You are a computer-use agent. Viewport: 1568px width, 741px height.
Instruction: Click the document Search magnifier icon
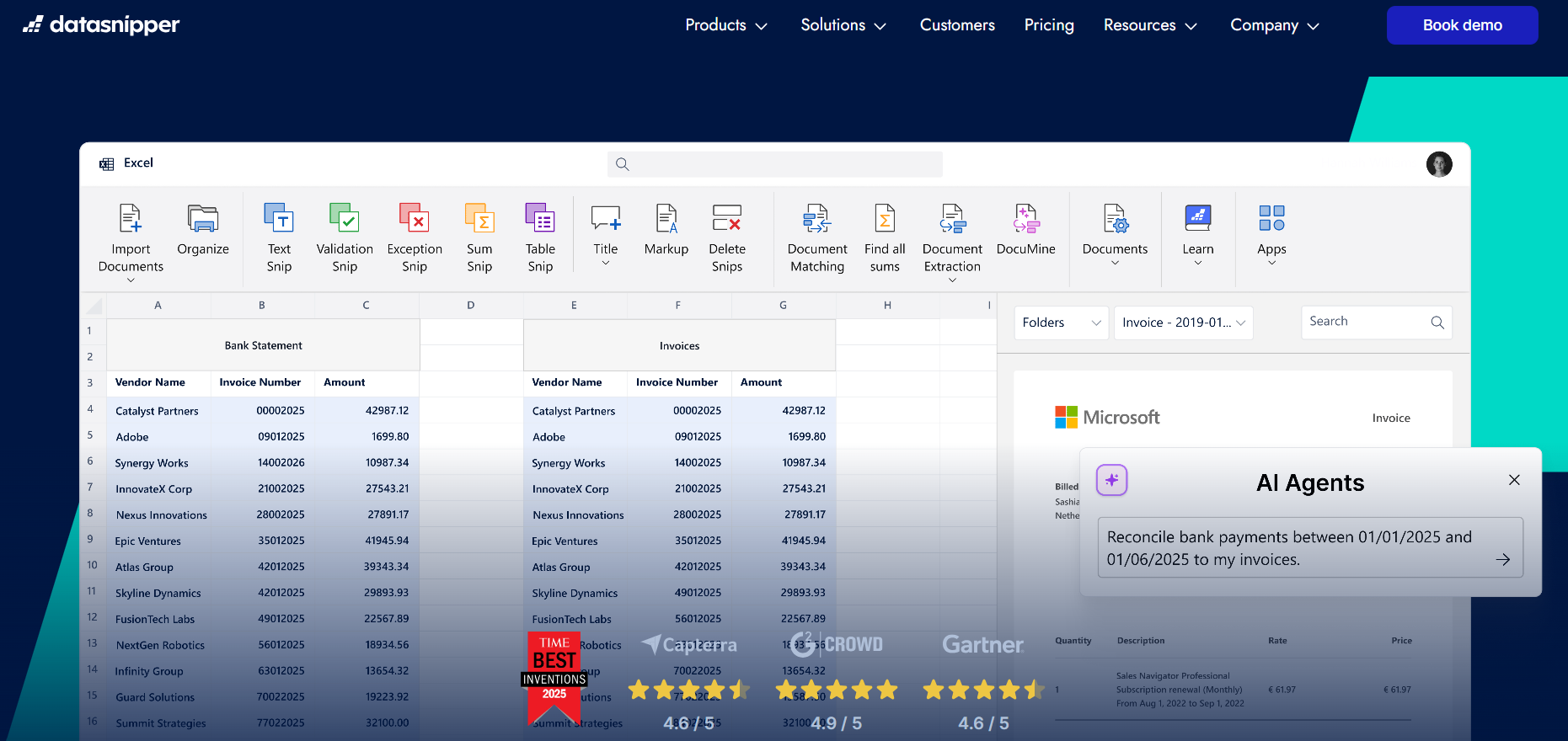click(x=1437, y=323)
